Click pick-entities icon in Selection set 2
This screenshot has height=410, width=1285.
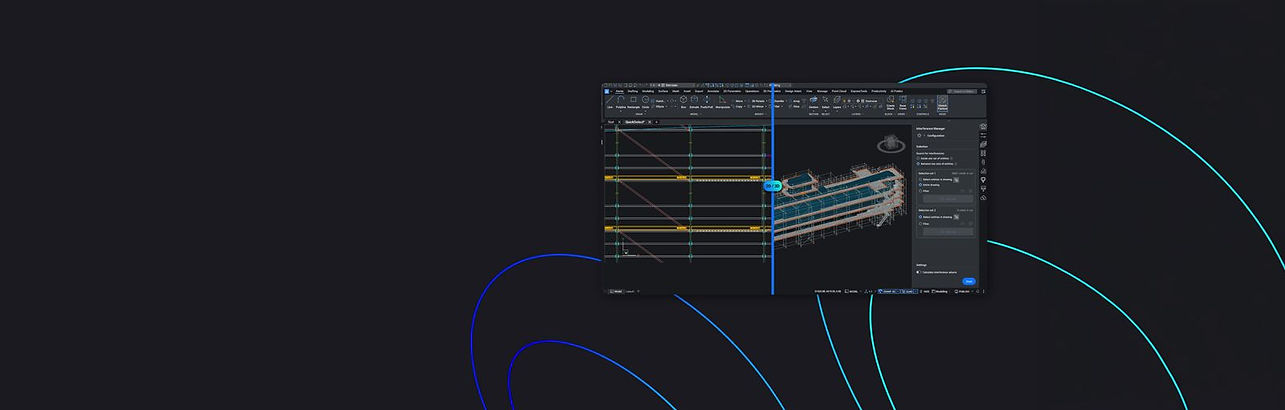click(x=956, y=217)
